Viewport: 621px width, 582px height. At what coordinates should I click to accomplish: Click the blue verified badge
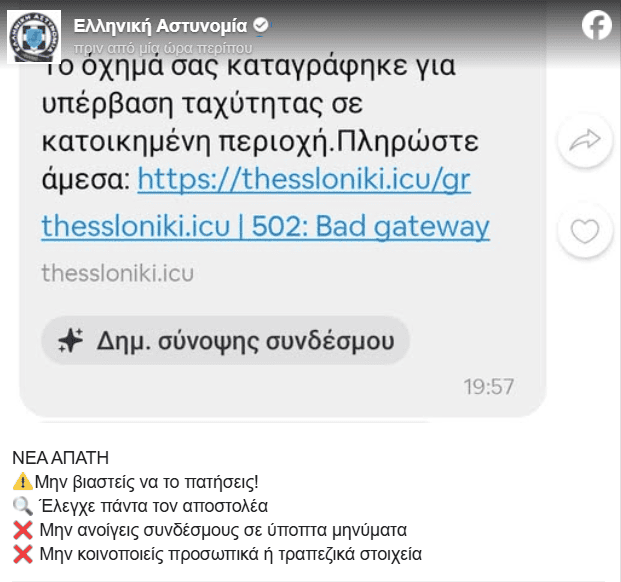click(x=261, y=25)
